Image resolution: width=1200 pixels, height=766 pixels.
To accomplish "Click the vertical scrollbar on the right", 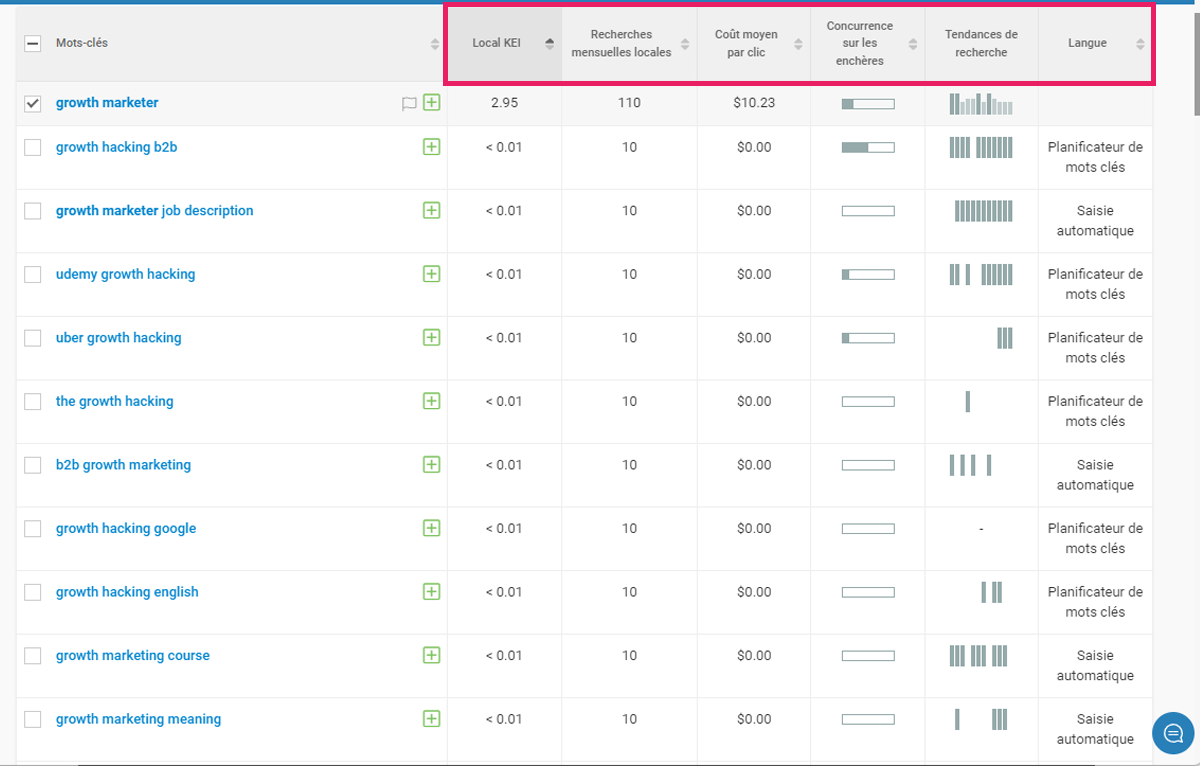I will pyautogui.click(x=1193, y=60).
